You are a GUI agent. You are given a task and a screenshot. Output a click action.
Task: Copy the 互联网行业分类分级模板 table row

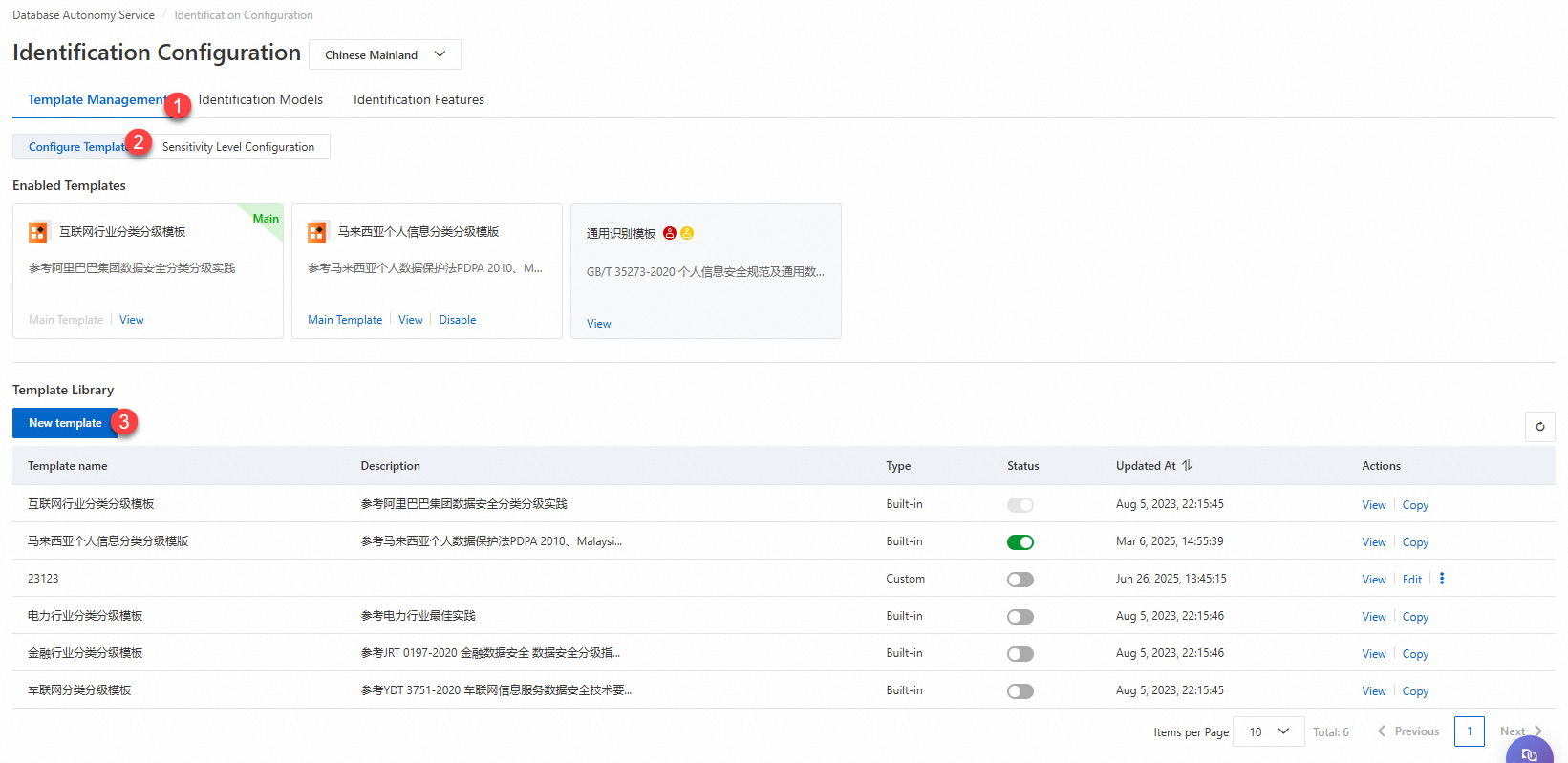(x=1415, y=505)
